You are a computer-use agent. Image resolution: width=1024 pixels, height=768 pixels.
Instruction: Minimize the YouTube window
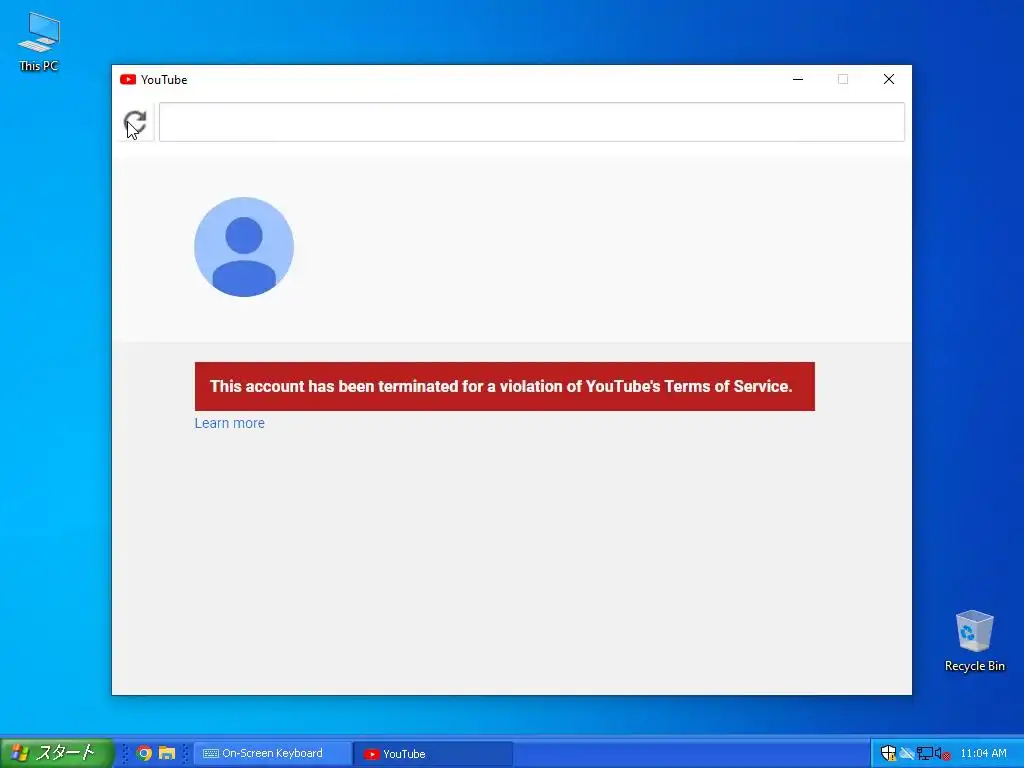(x=798, y=79)
